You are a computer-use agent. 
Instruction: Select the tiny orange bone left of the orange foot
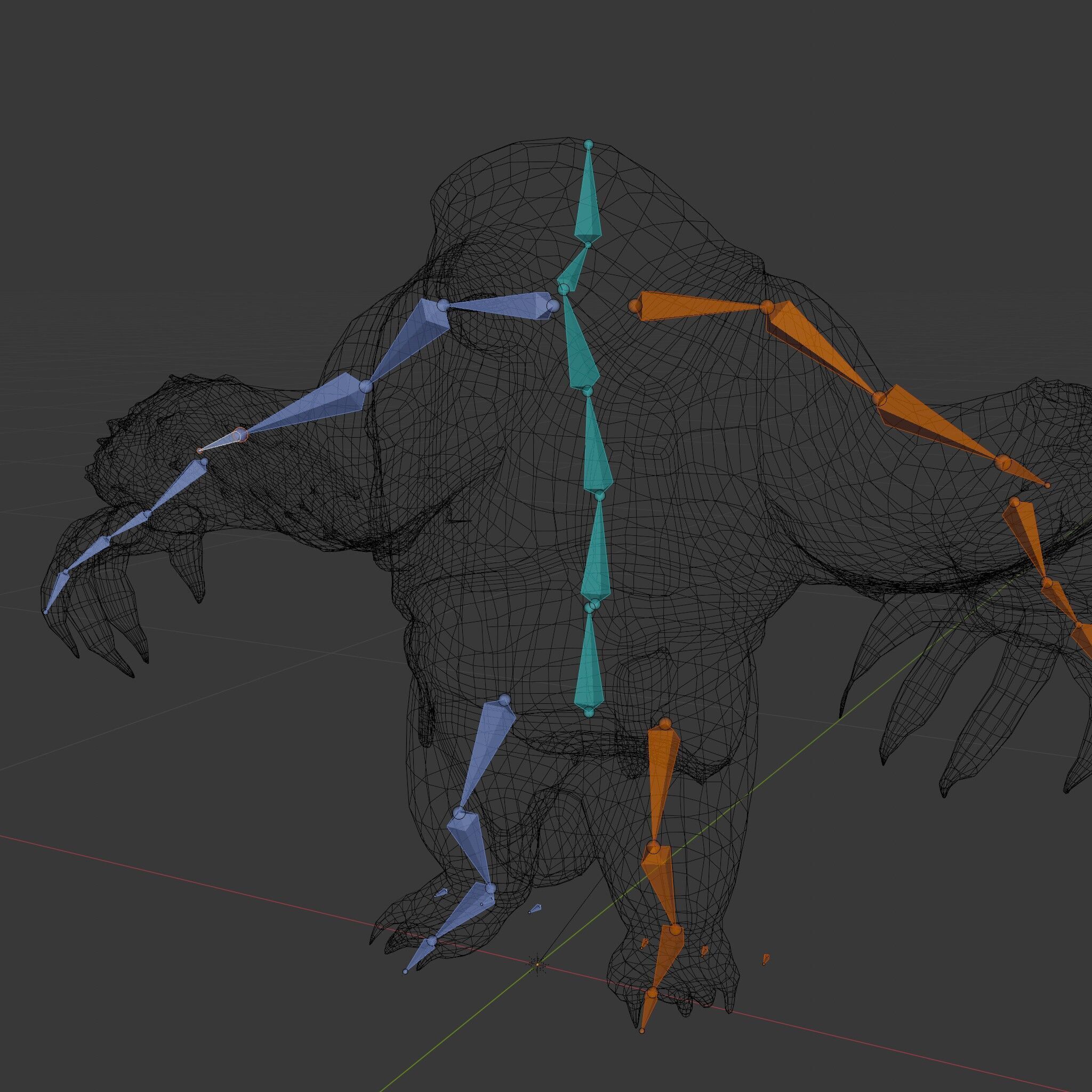(x=643, y=943)
